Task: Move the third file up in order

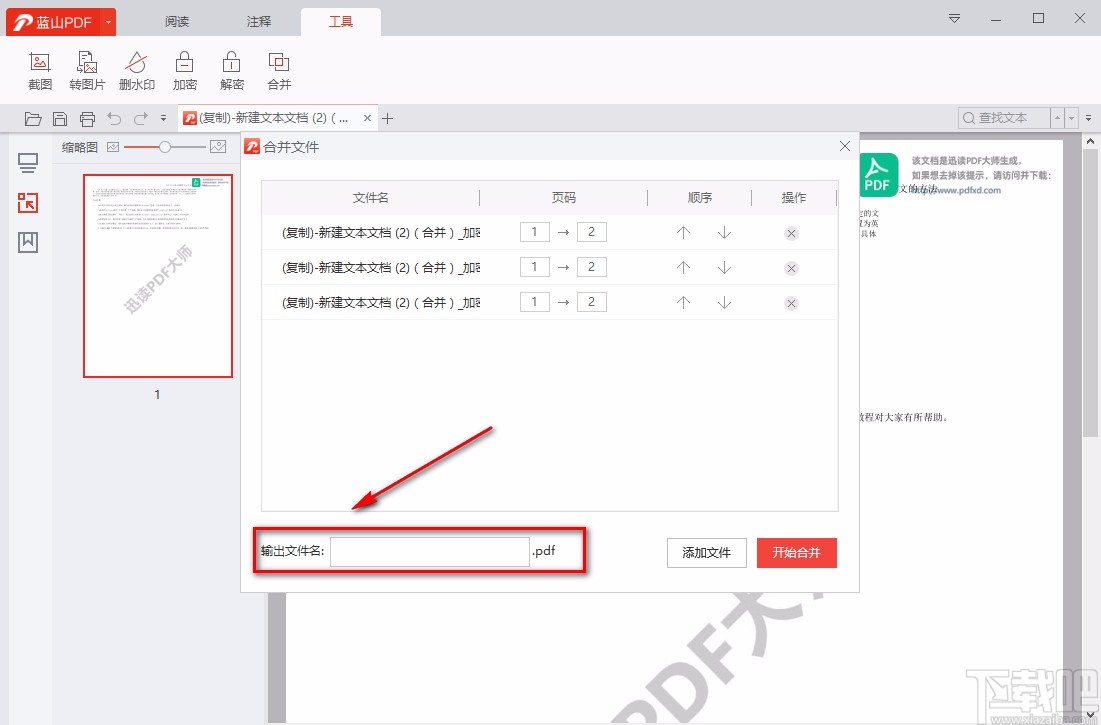Action: [684, 302]
